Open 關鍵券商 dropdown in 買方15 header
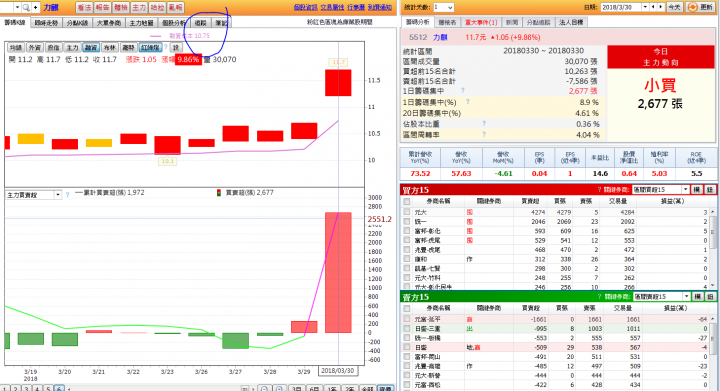This screenshot has width=720, height=391. pyautogui.click(x=661, y=190)
